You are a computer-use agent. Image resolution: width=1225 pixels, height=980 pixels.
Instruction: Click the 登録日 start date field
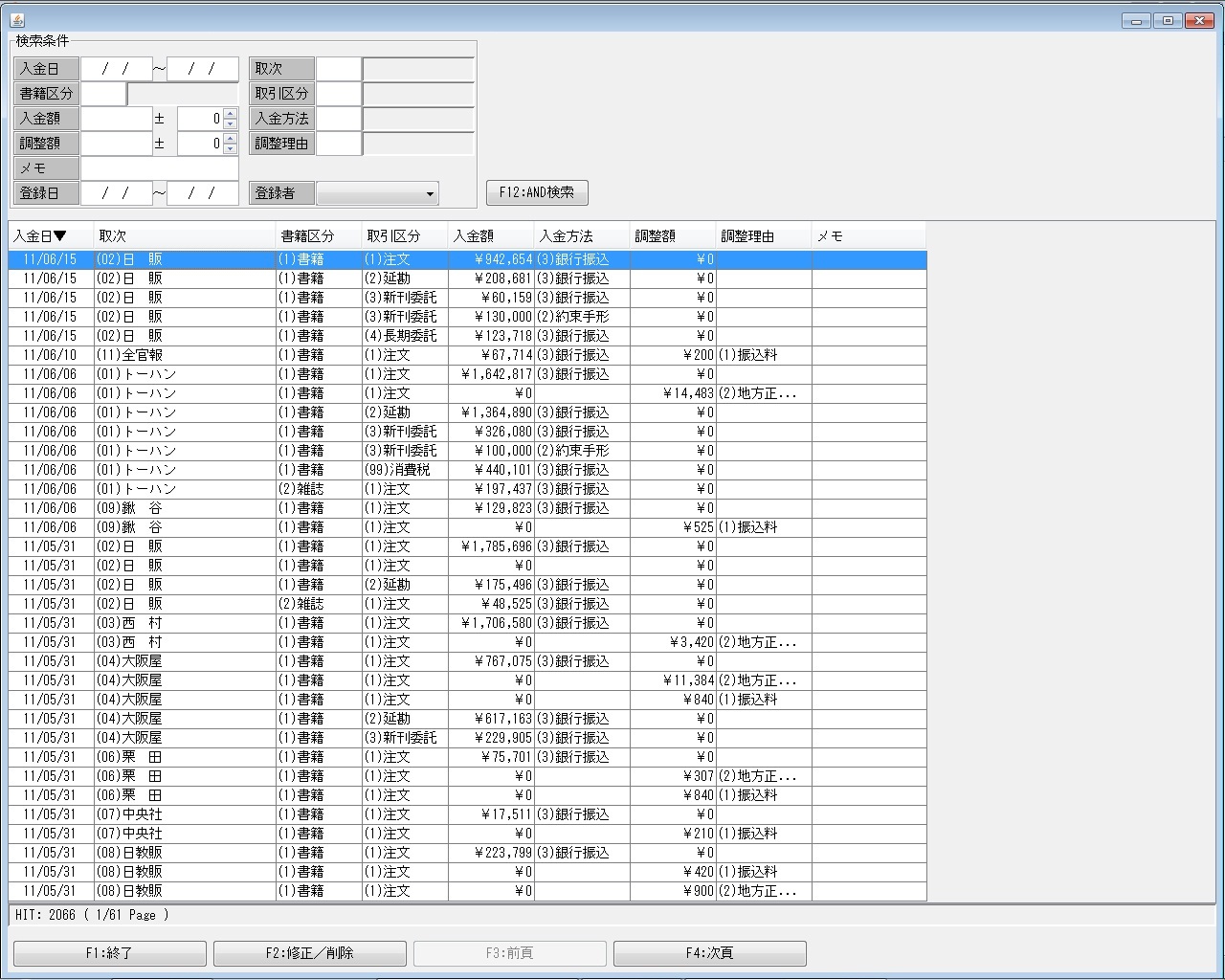pos(117,193)
